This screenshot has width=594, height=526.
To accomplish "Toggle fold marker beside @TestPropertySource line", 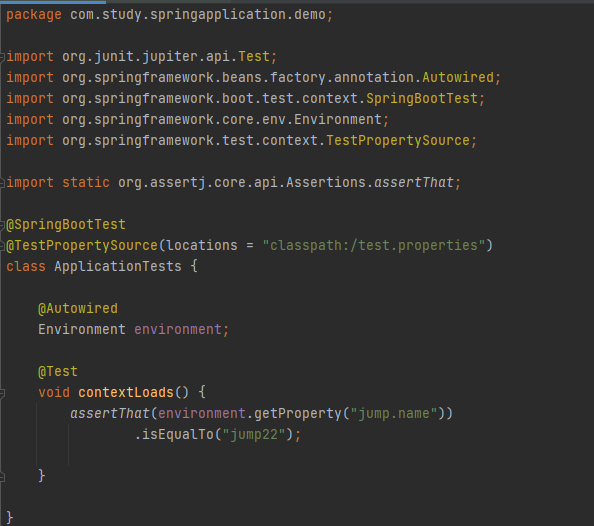I will 2,246.
